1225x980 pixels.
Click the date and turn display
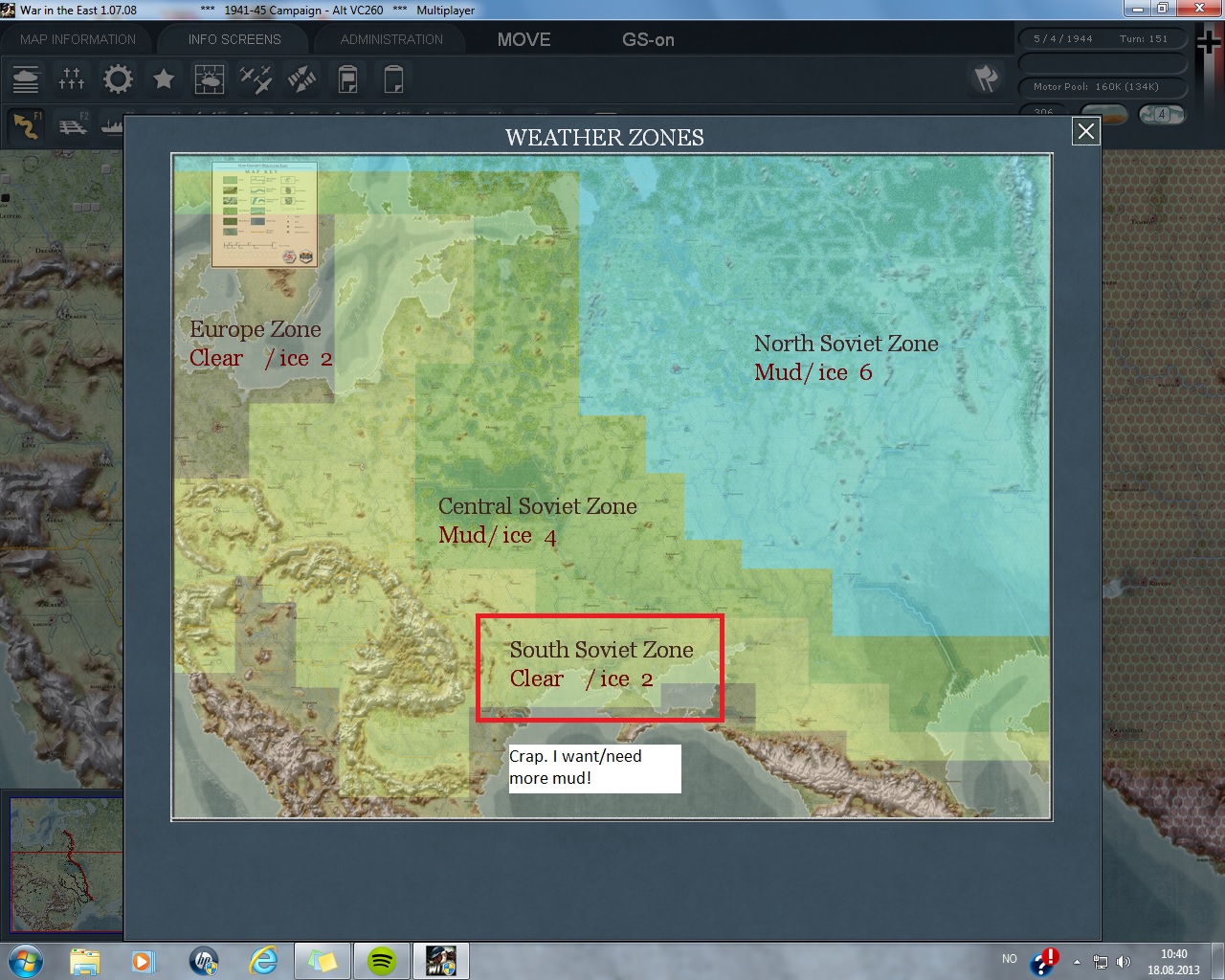1101,39
